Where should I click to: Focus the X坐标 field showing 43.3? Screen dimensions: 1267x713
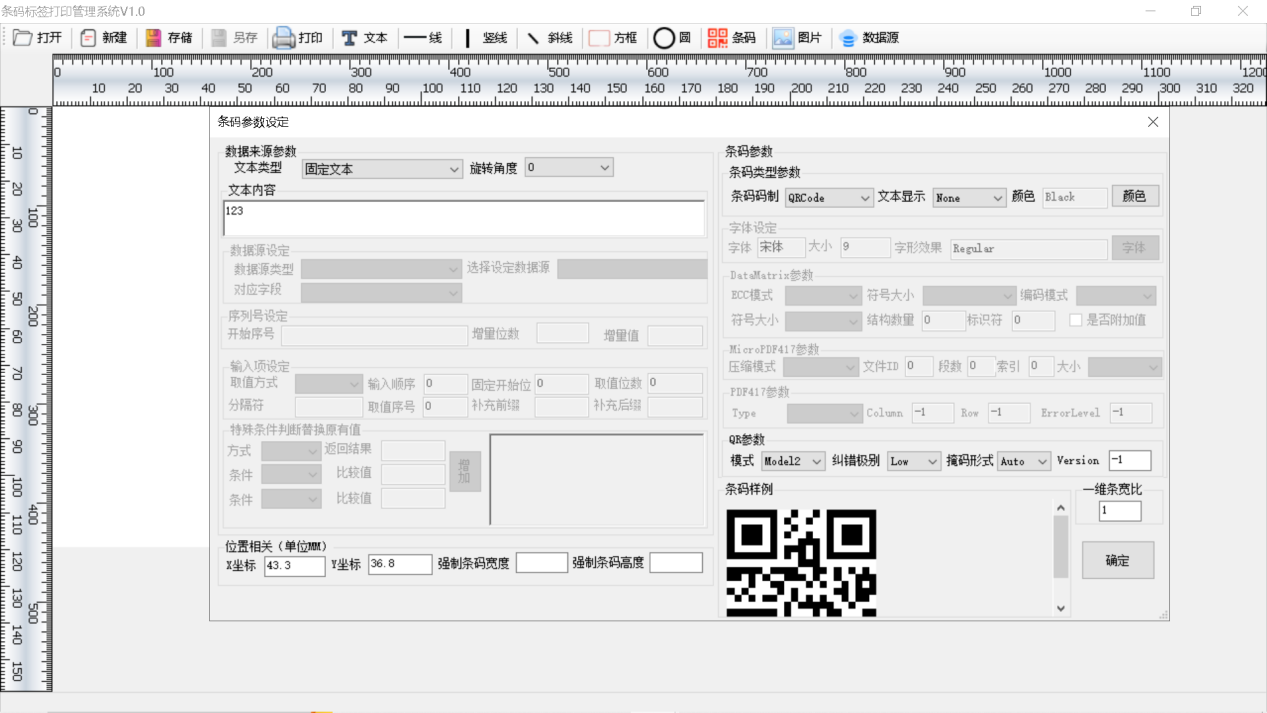click(x=295, y=565)
